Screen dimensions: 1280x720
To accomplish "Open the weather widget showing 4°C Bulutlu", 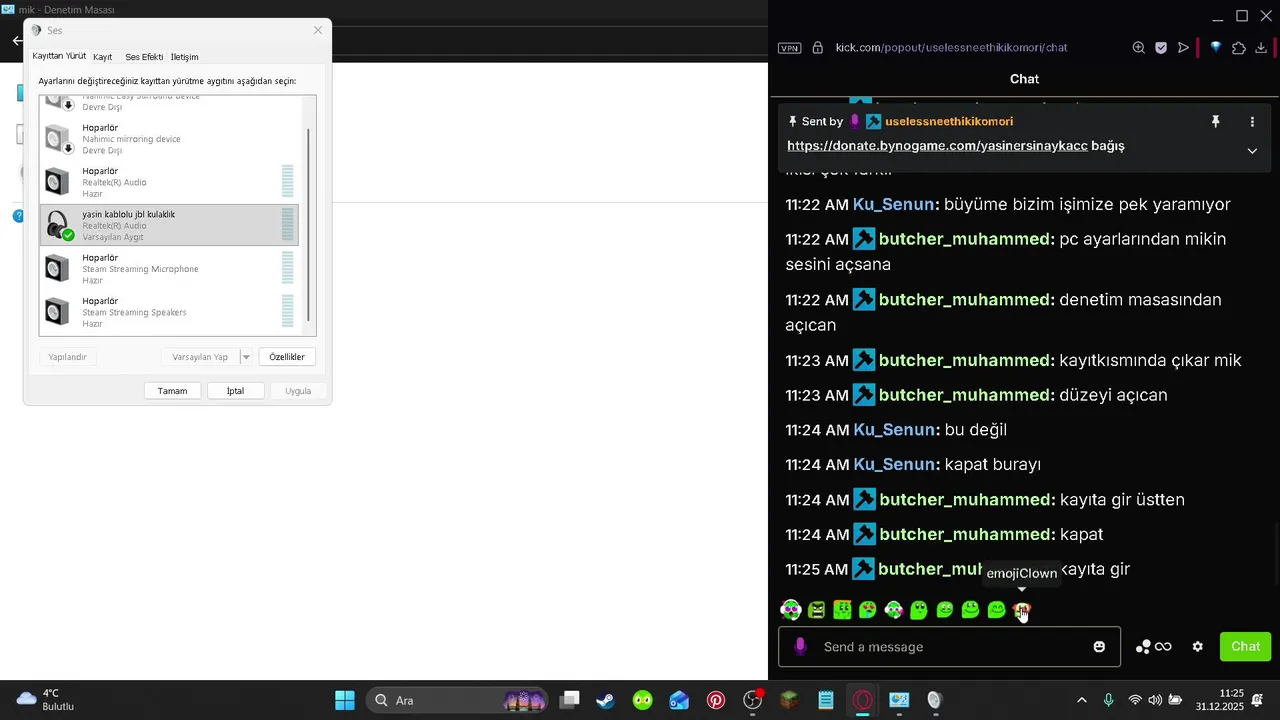I will click(x=46, y=700).
